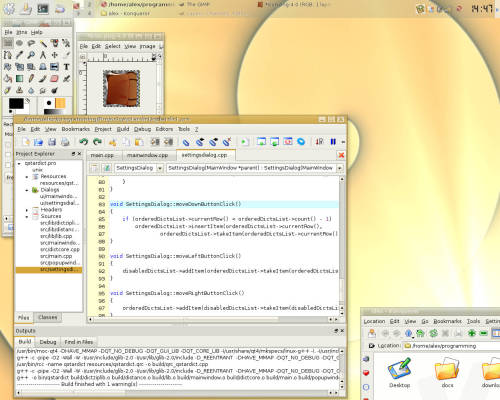Click the green plus zoom-in icon in Konqueror
This screenshot has height=400, width=500.
click(x=471, y=333)
